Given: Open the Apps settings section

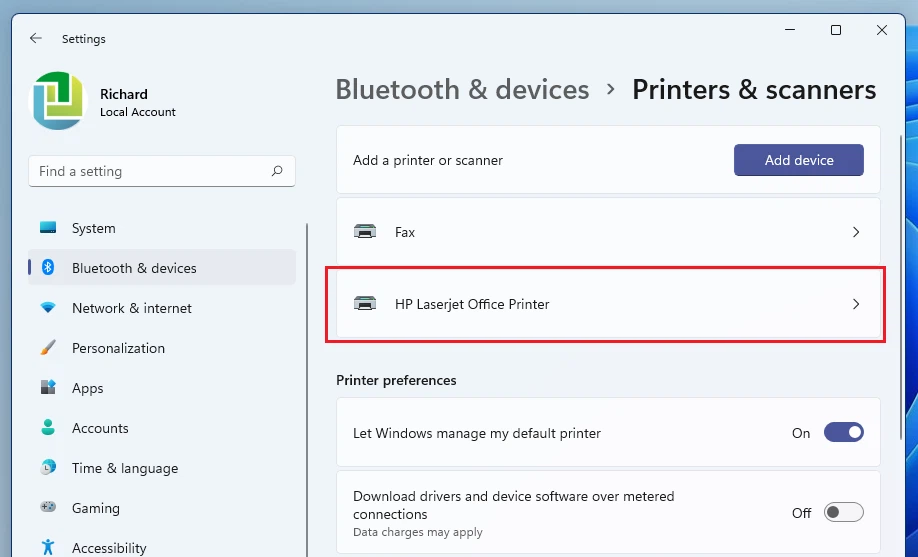Looking at the screenshot, I should (x=88, y=388).
